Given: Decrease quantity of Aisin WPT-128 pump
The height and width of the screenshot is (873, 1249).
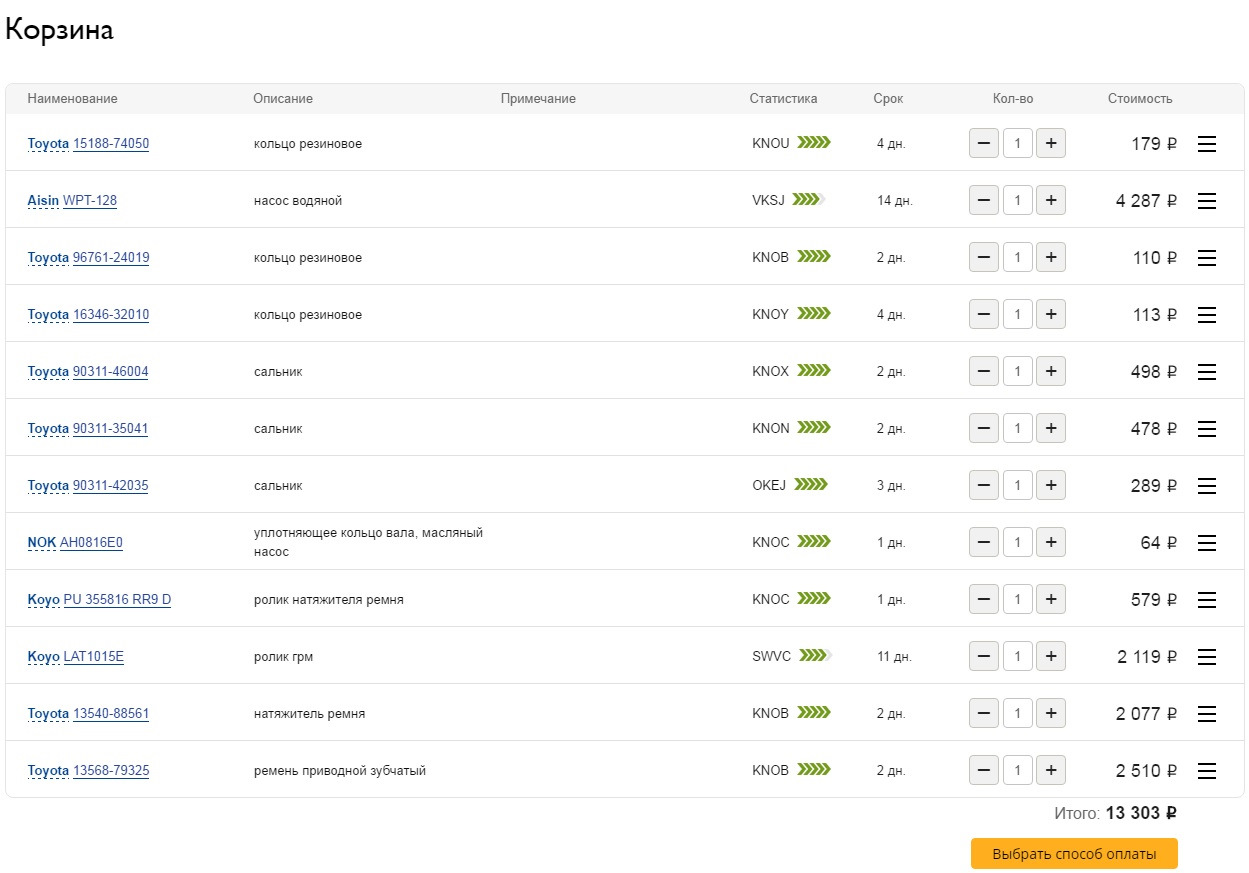Looking at the screenshot, I should (984, 201).
